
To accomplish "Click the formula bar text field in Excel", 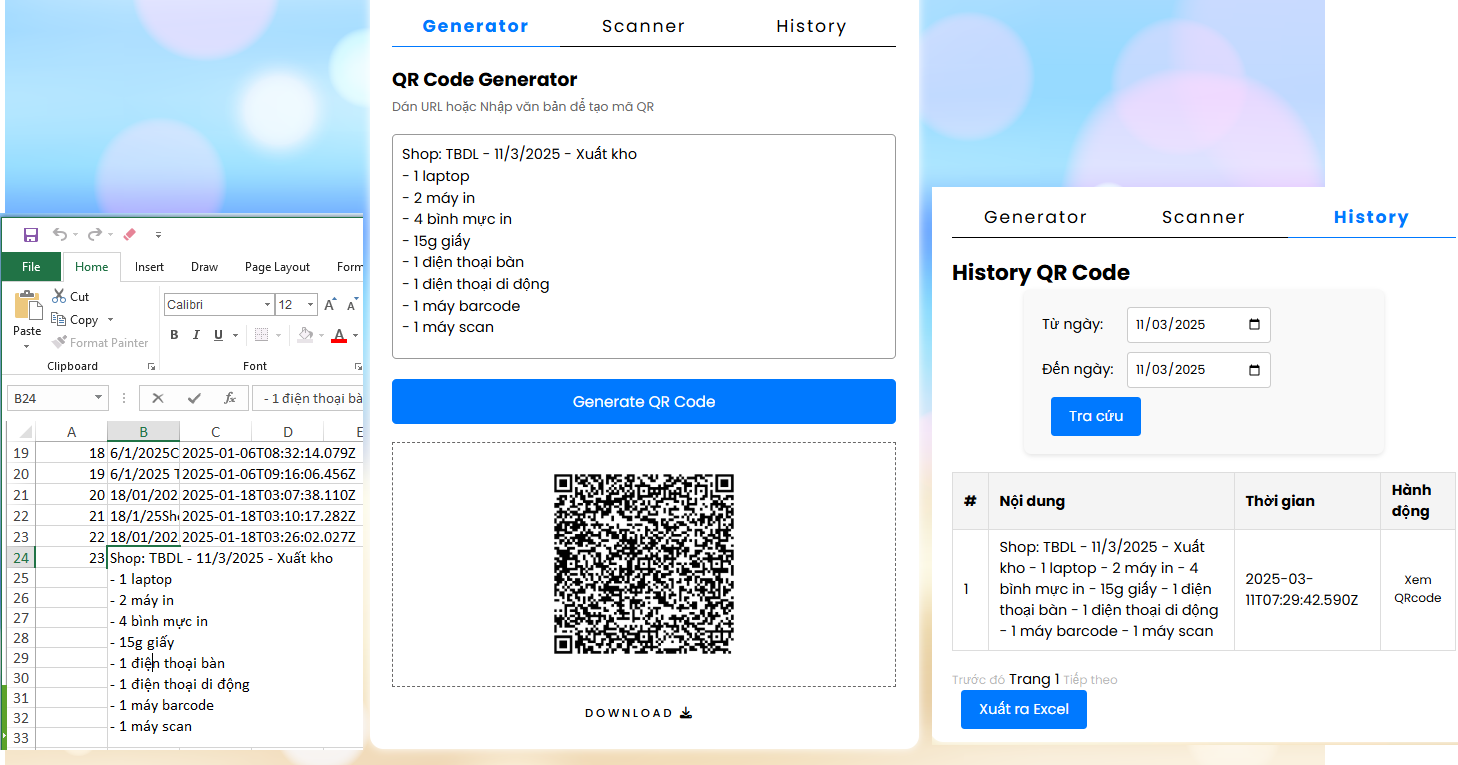I will click(308, 398).
